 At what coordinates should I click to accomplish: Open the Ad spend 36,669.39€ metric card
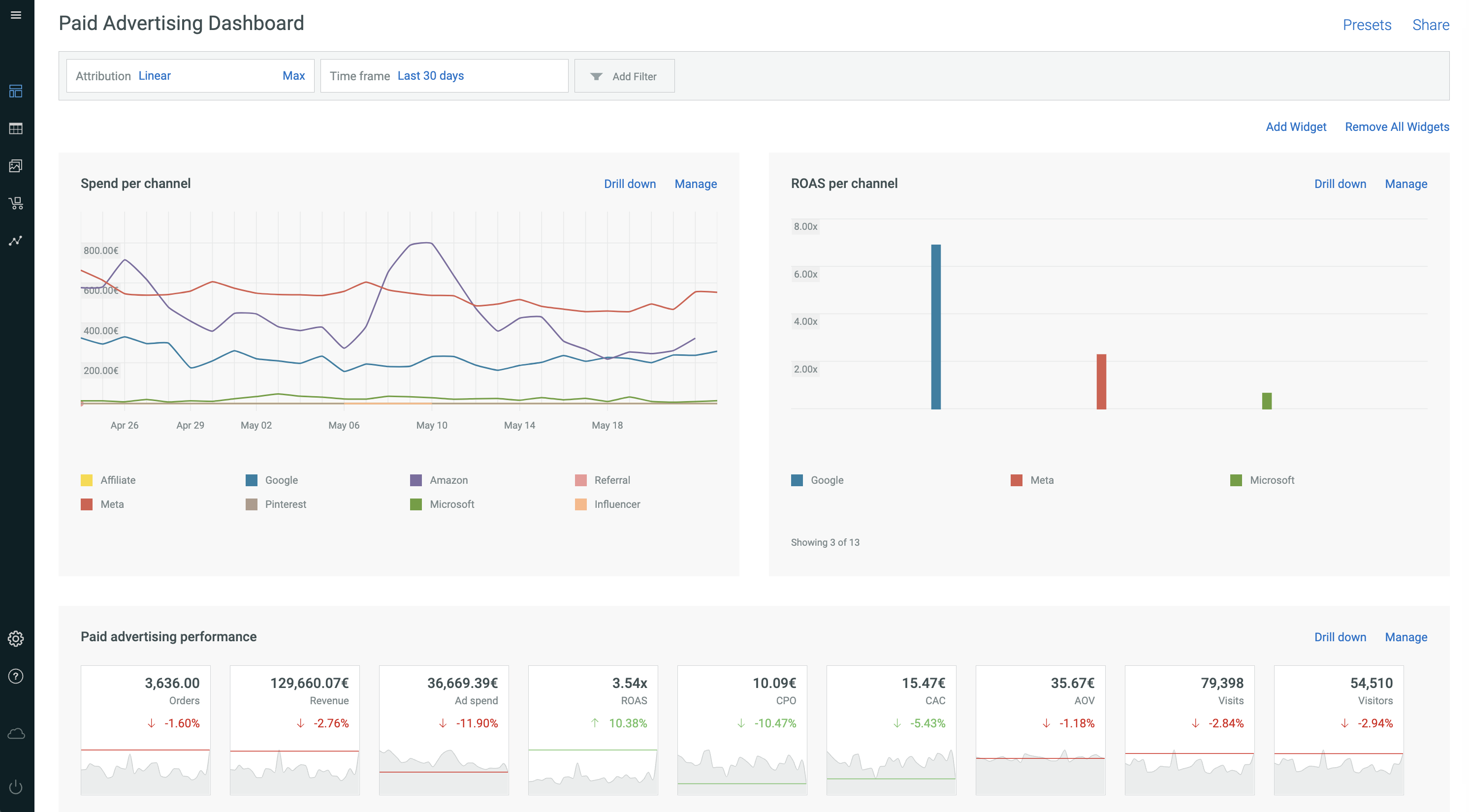point(444,730)
